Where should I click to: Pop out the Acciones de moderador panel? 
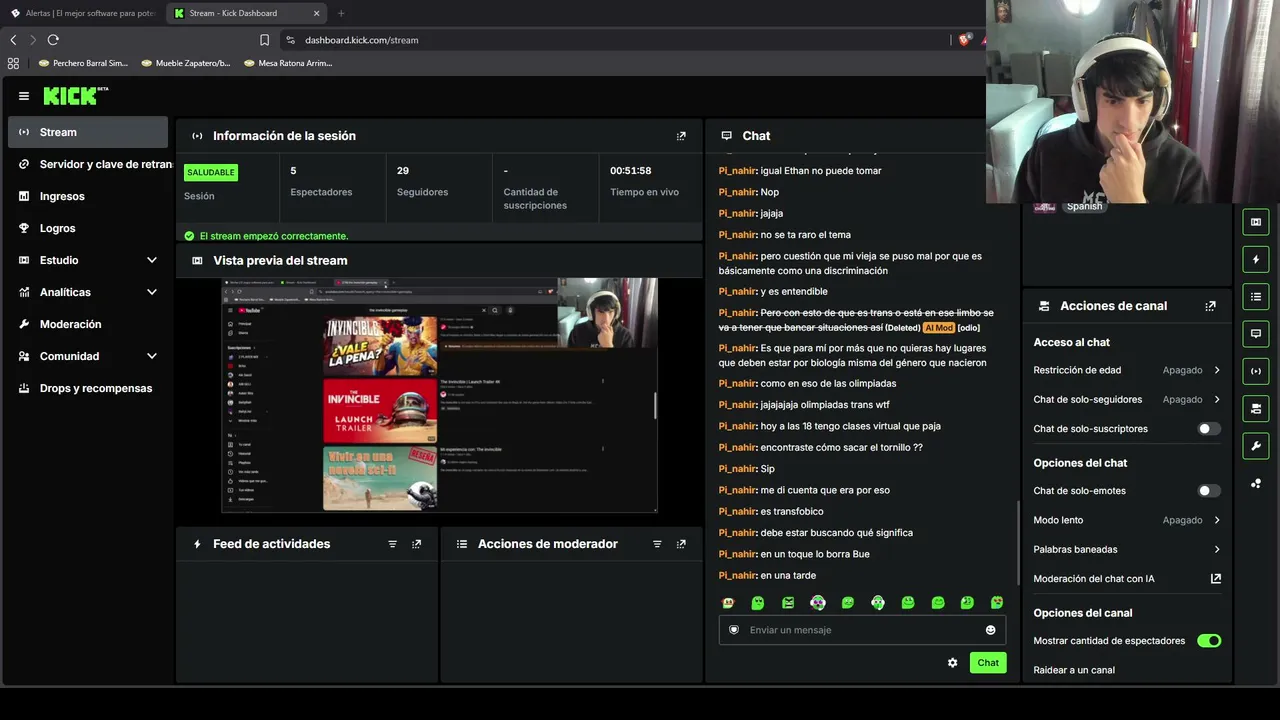tap(681, 544)
